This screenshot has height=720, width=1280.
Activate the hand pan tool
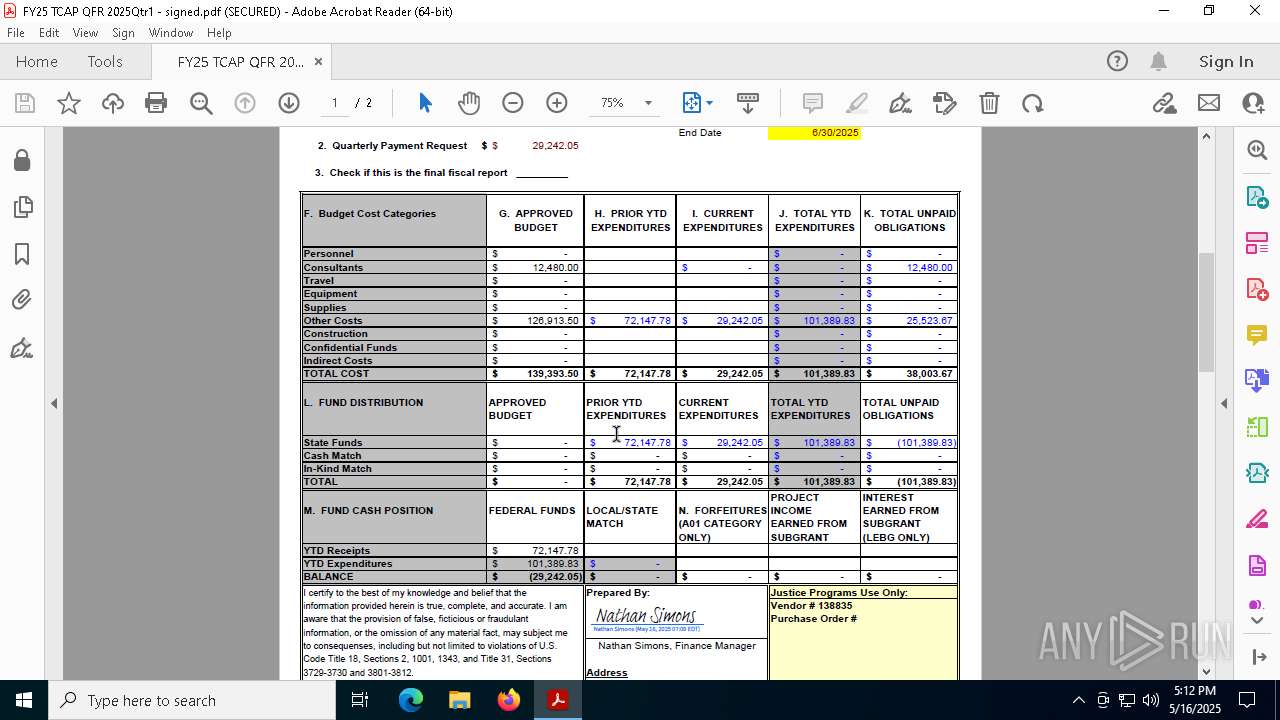point(469,103)
